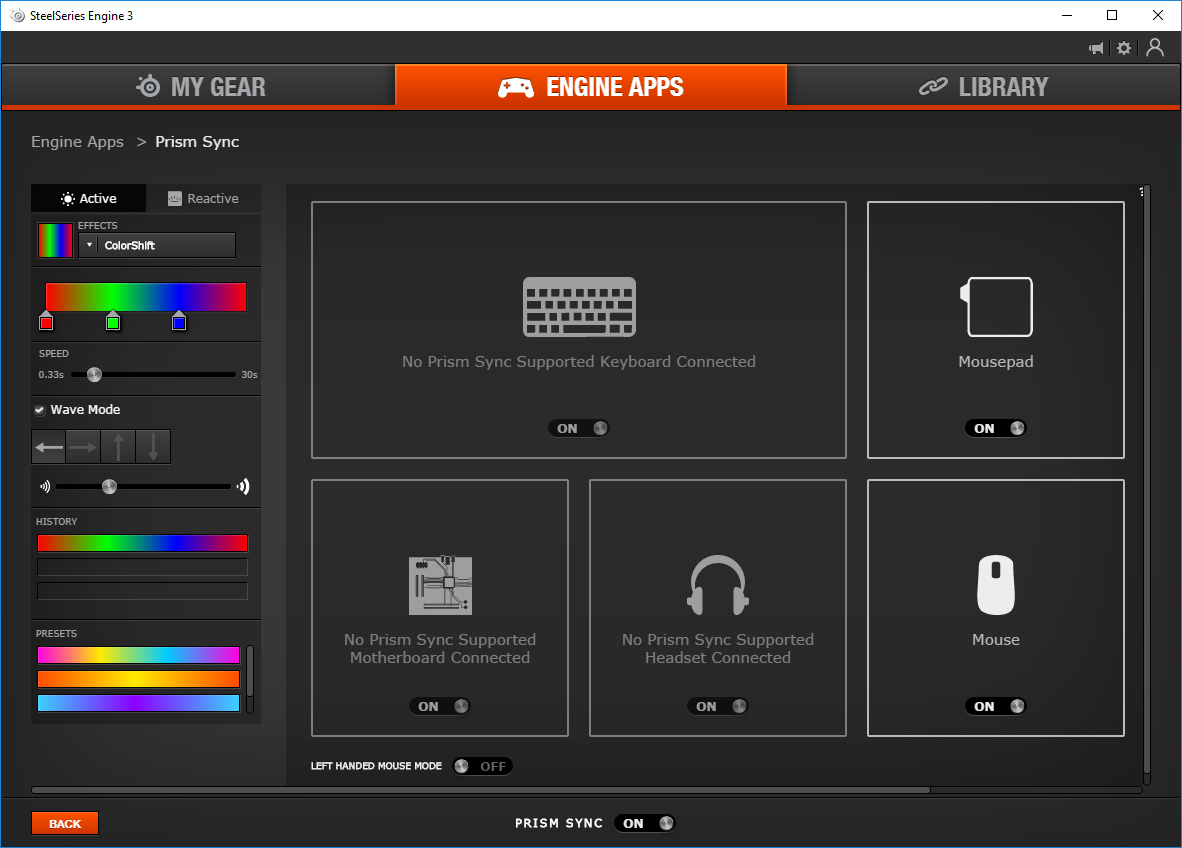This screenshot has height=848, width=1182.
Task: Set wave direction to down arrow
Action: [153, 447]
